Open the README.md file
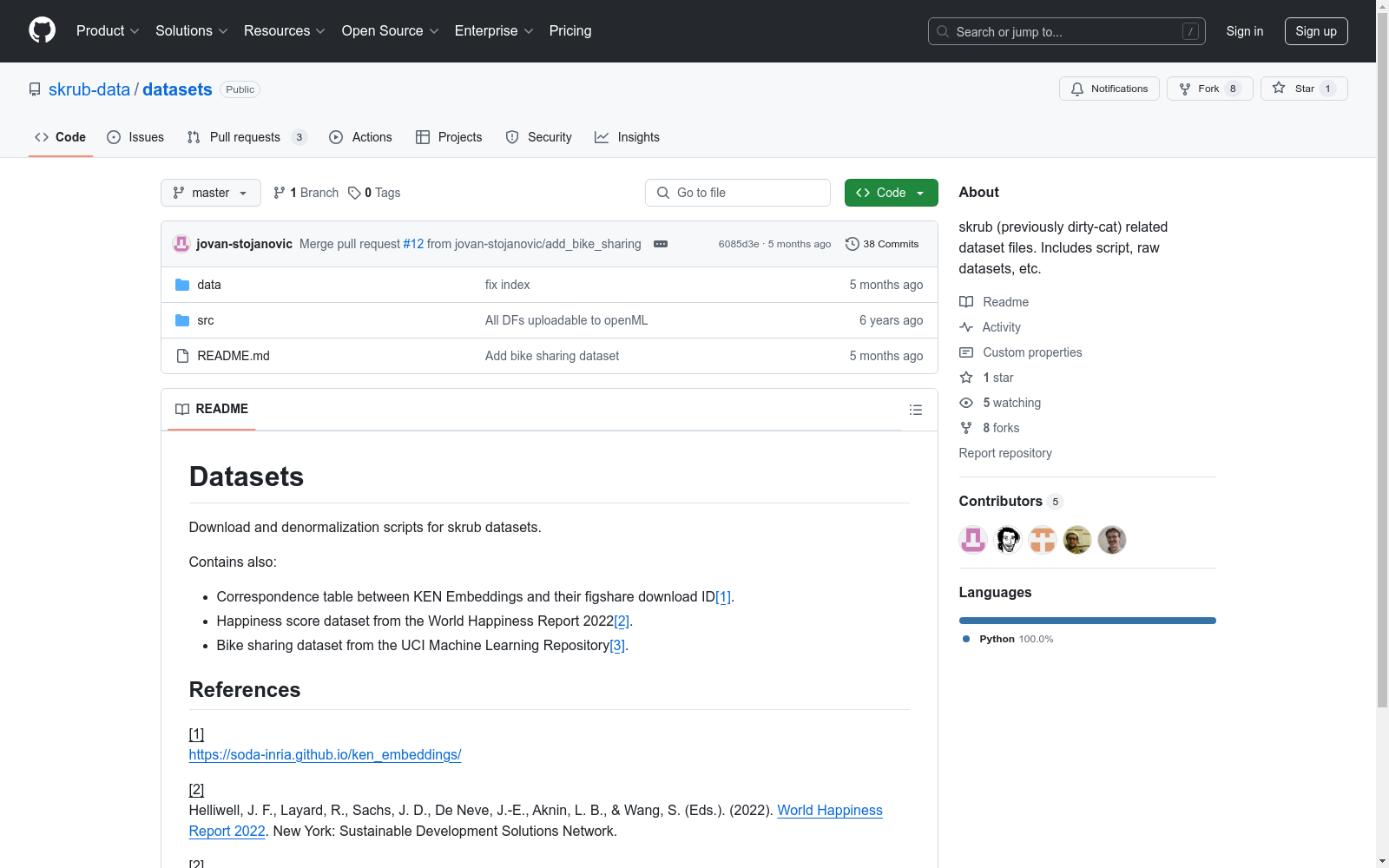This screenshot has height=868, width=1389. tap(234, 356)
